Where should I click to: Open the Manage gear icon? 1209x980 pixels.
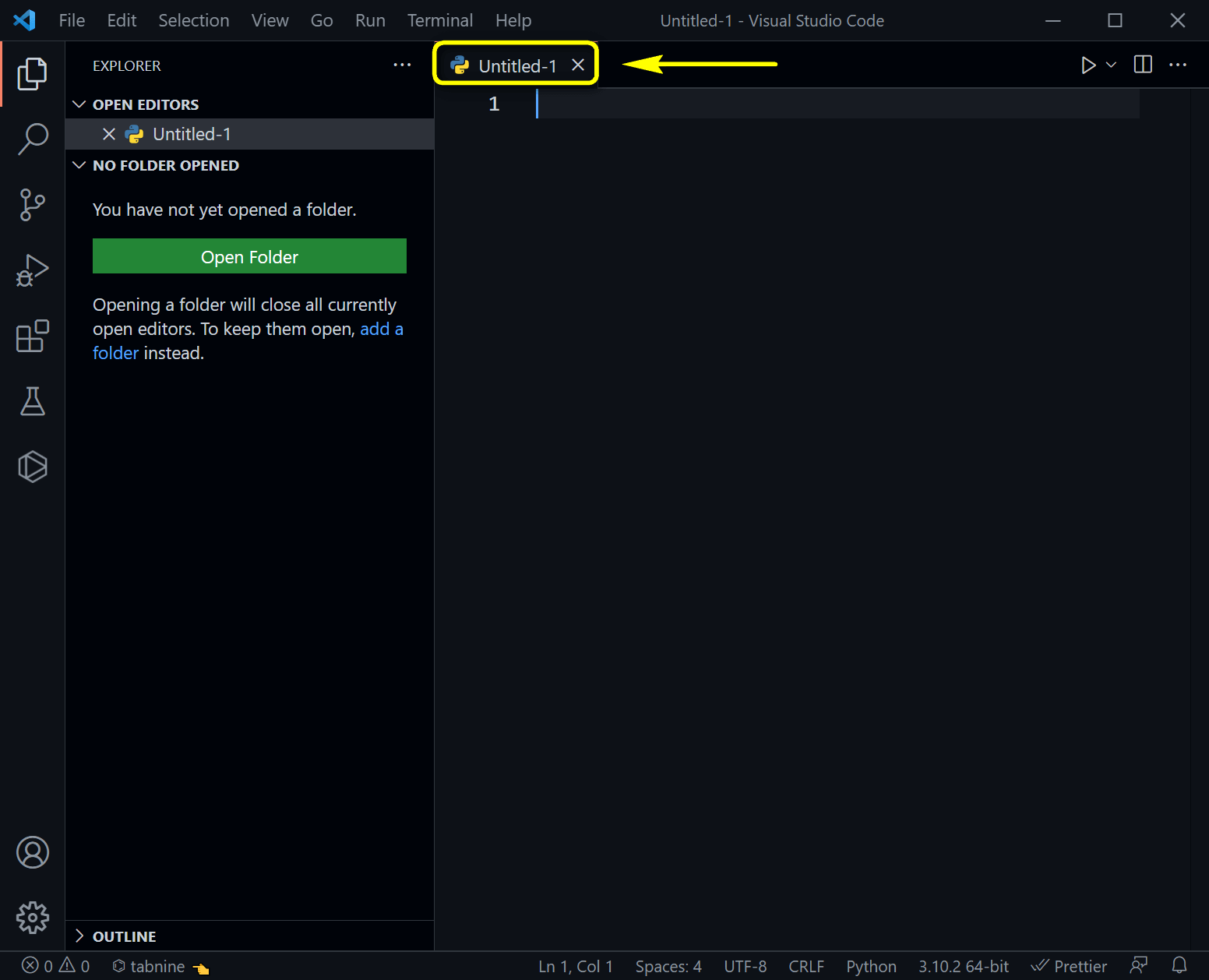coord(32,918)
